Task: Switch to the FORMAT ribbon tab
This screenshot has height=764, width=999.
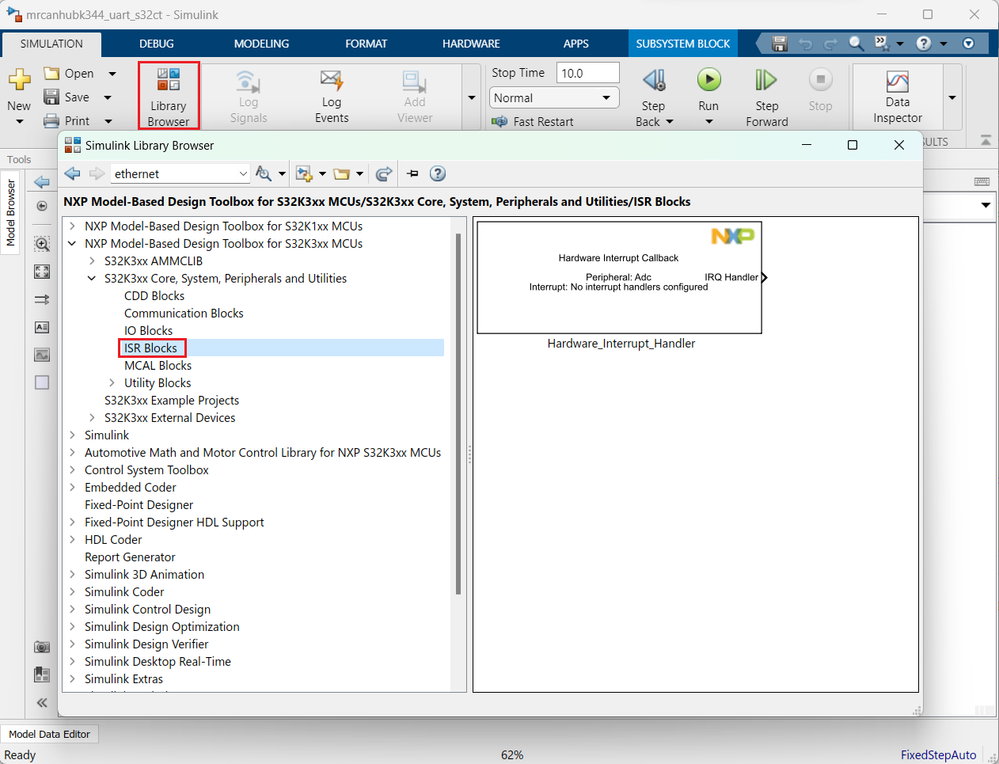Action: click(x=366, y=43)
